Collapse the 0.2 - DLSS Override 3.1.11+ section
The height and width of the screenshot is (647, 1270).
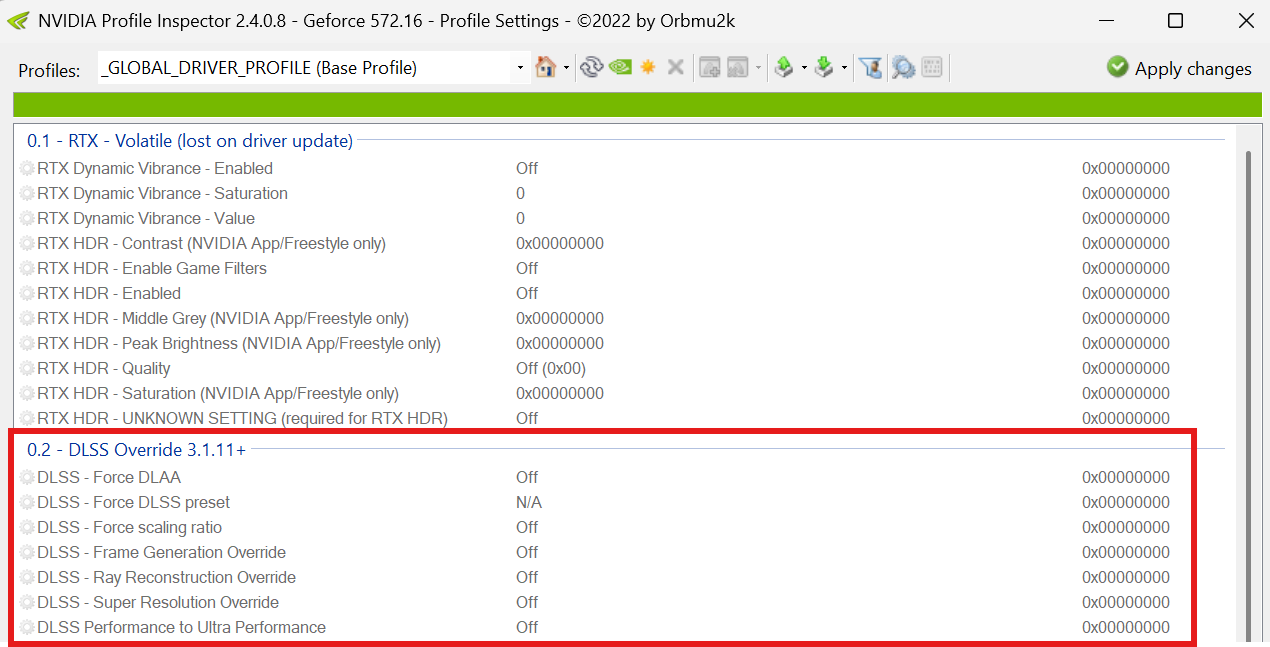pyautogui.click(x=136, y=450)
